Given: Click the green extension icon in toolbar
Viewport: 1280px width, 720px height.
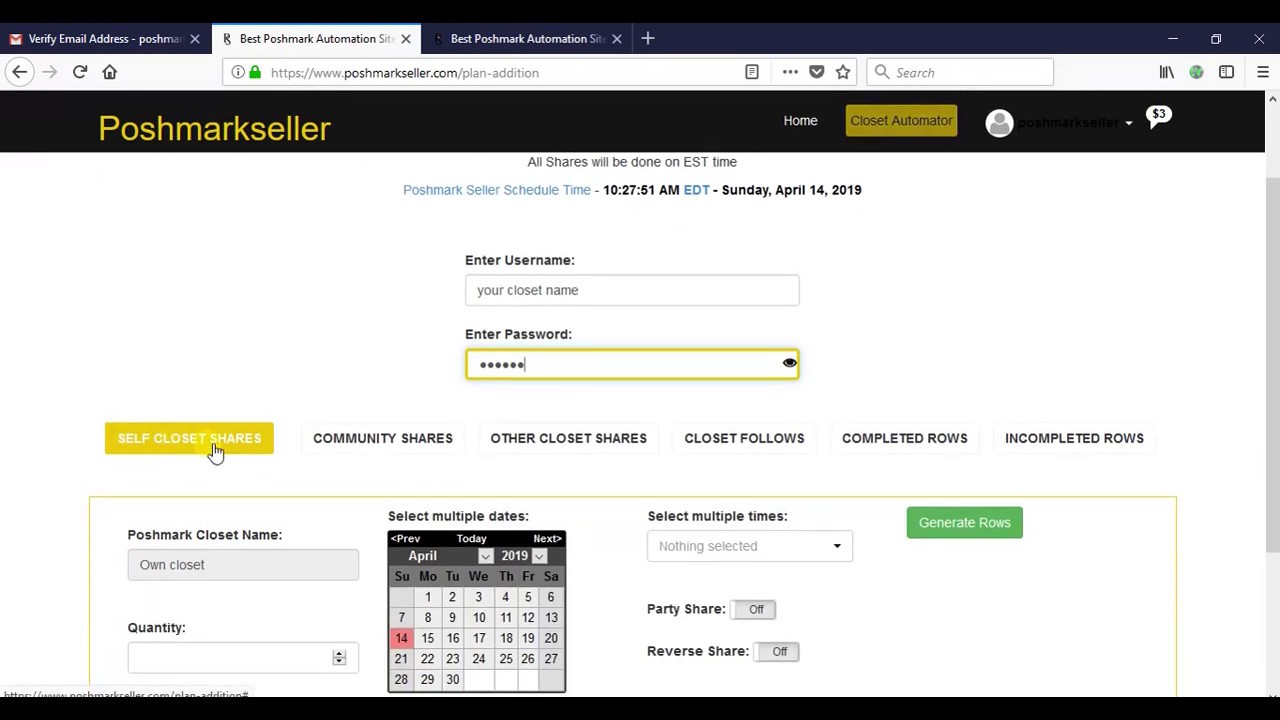Looking at the screenshot, I should (x=1196, y=72).
